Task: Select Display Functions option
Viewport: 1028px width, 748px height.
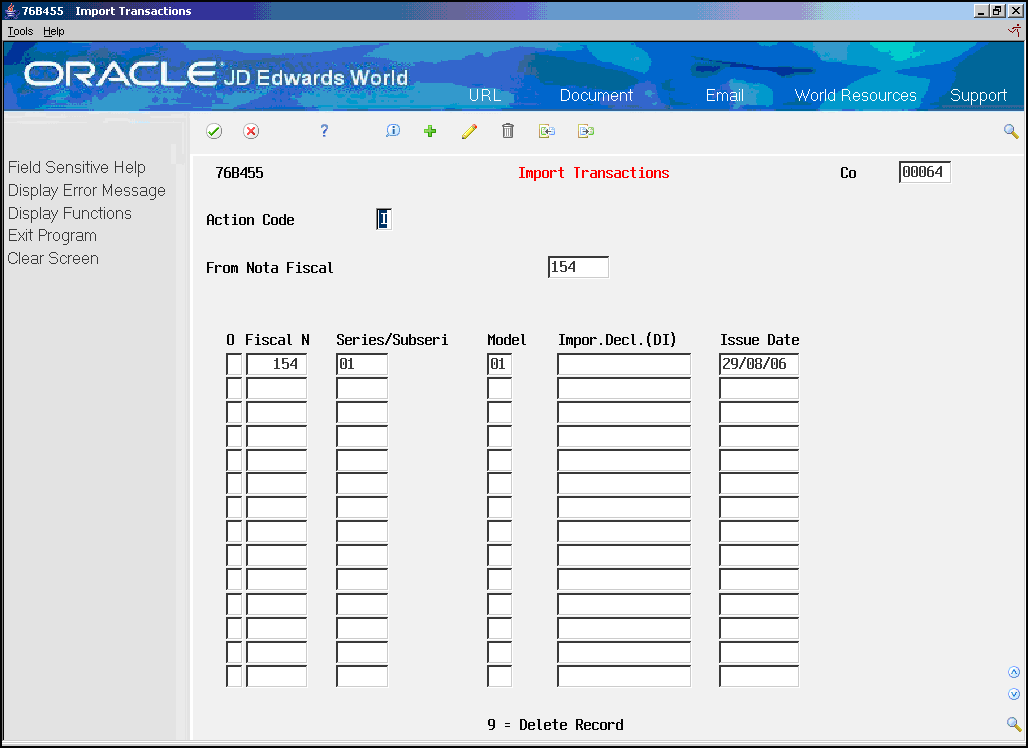Action: click(x=69, y=214)
